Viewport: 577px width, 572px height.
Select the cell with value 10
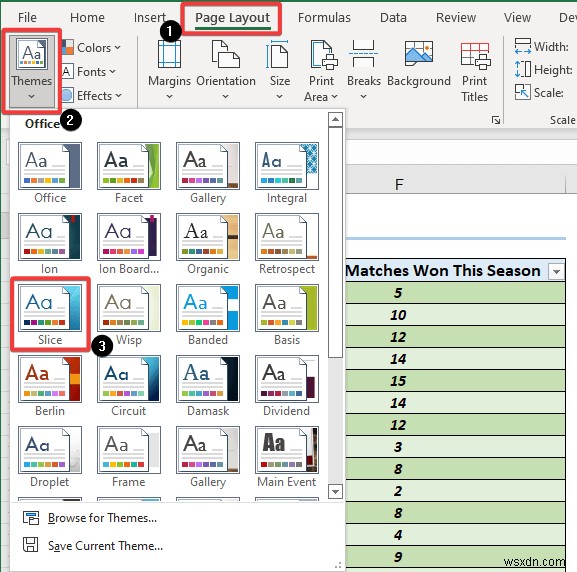[455, 315]
